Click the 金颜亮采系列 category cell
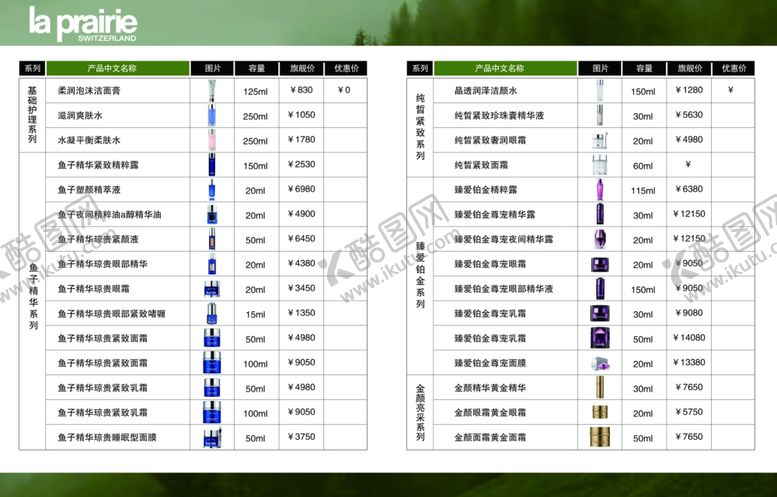This screenshot has width=777, height=497. 420,412
